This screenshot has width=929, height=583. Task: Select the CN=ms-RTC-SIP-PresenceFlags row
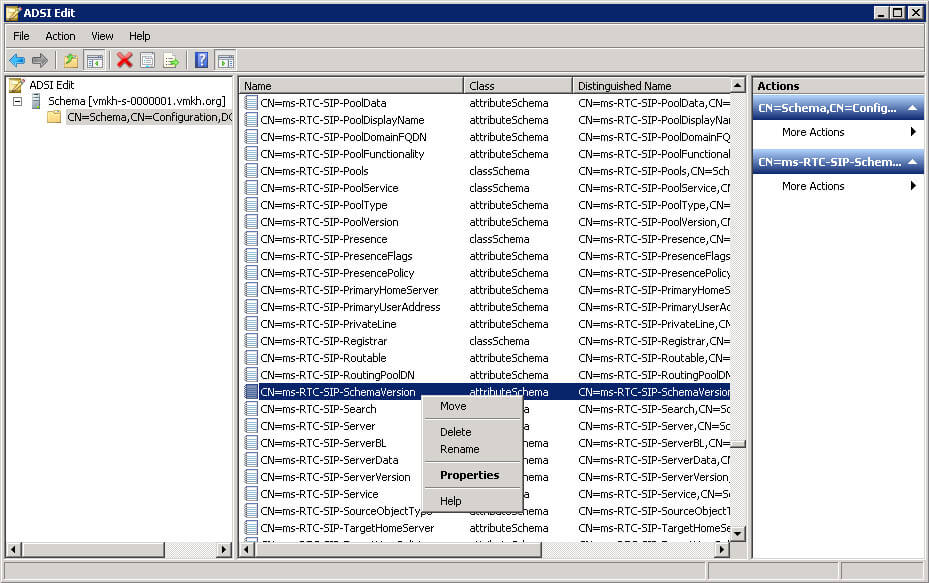tap(486, 257)
